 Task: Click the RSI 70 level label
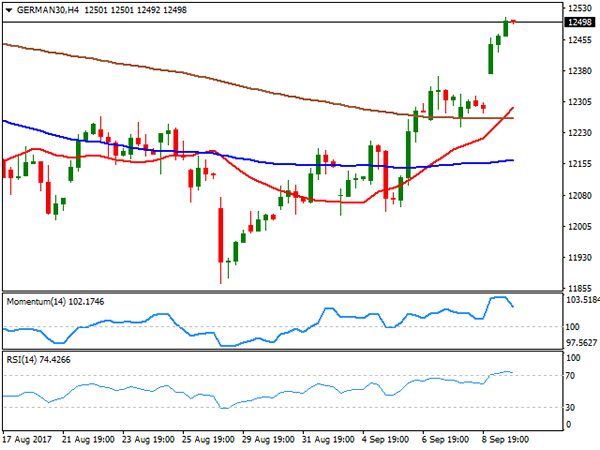tap(571, 376)
